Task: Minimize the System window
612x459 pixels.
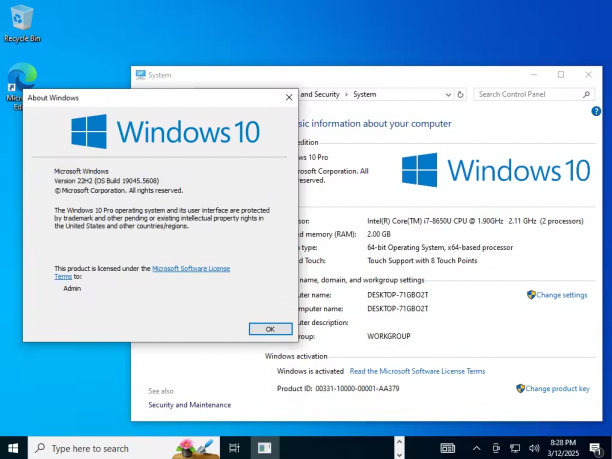Action: tap(534, 75)
